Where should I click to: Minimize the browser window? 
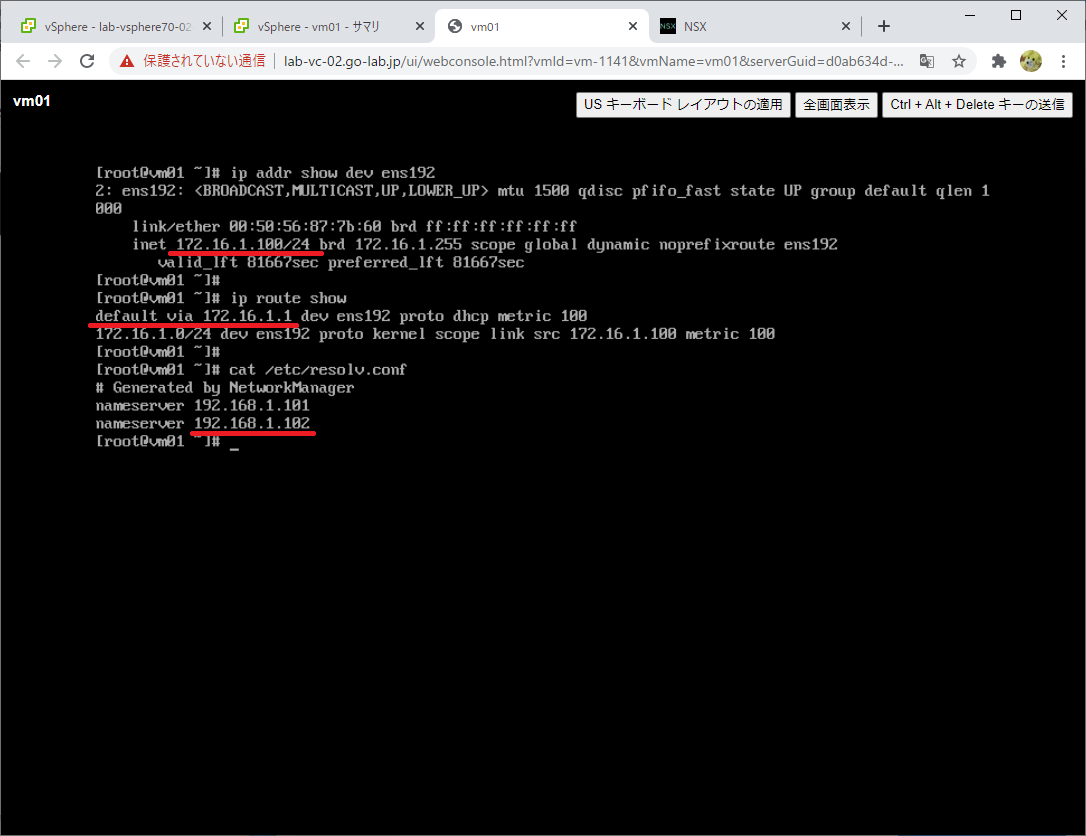coord(970,15)
